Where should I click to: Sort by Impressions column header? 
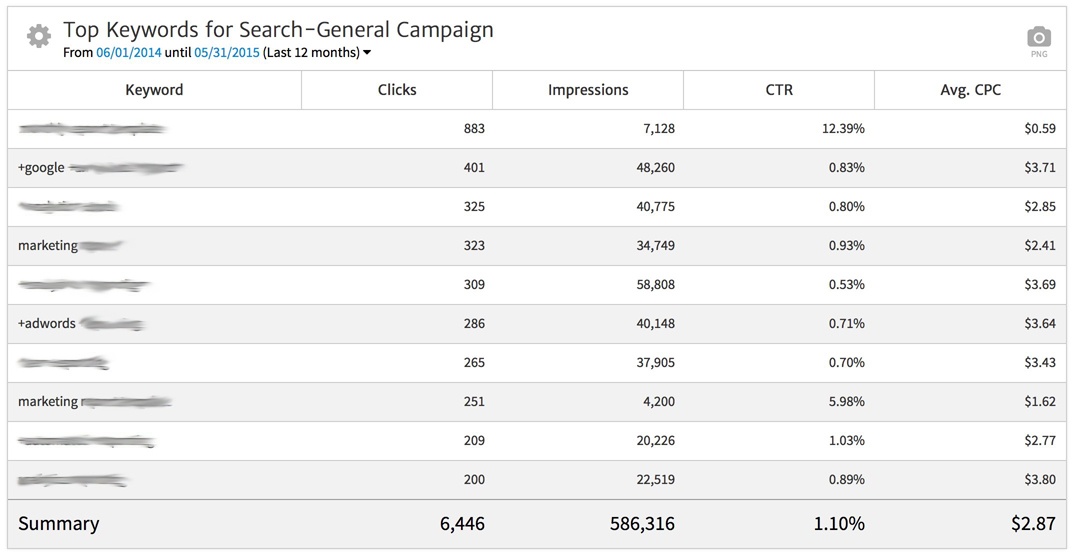588,90
